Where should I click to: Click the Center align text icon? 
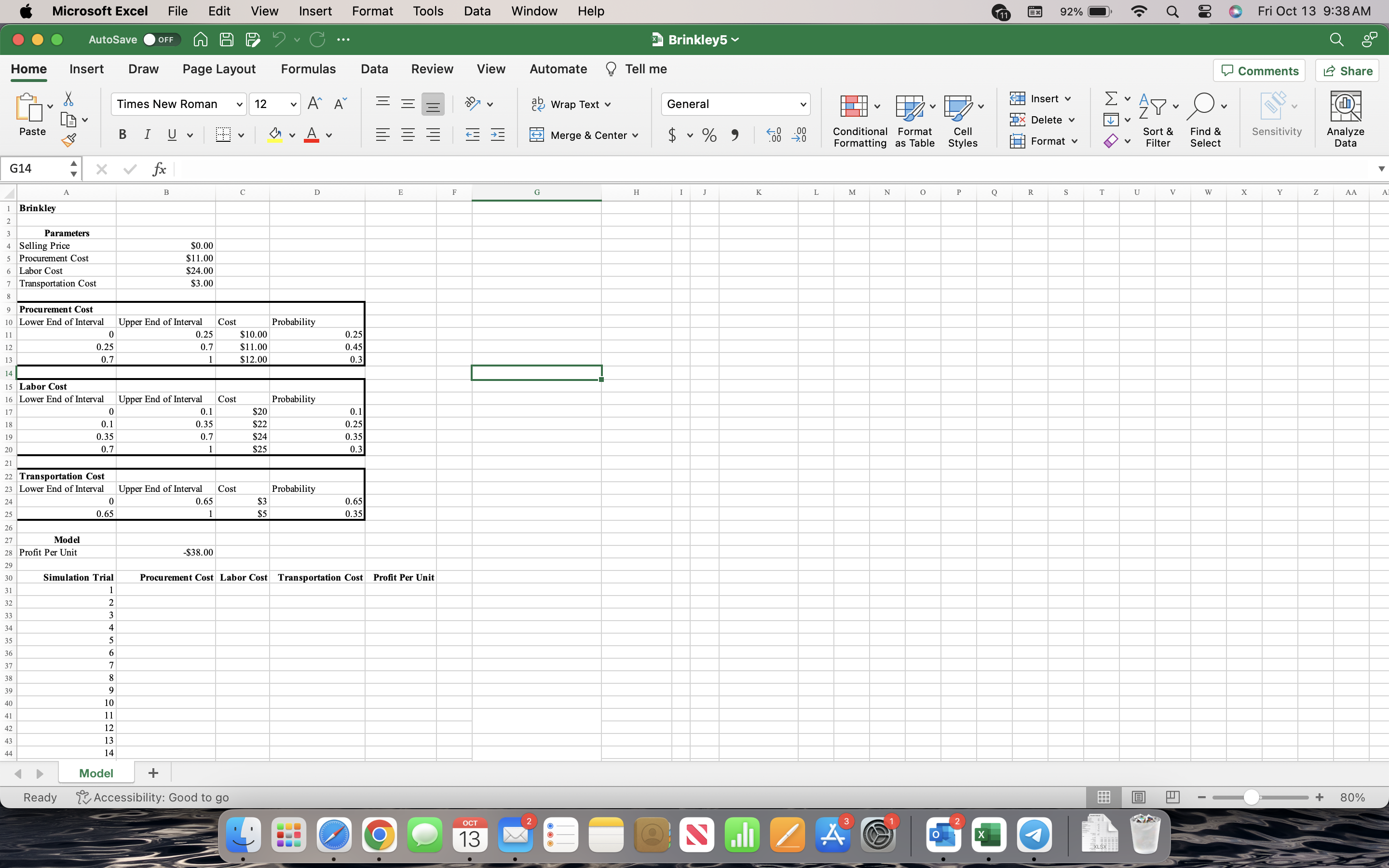click(408, 135)
